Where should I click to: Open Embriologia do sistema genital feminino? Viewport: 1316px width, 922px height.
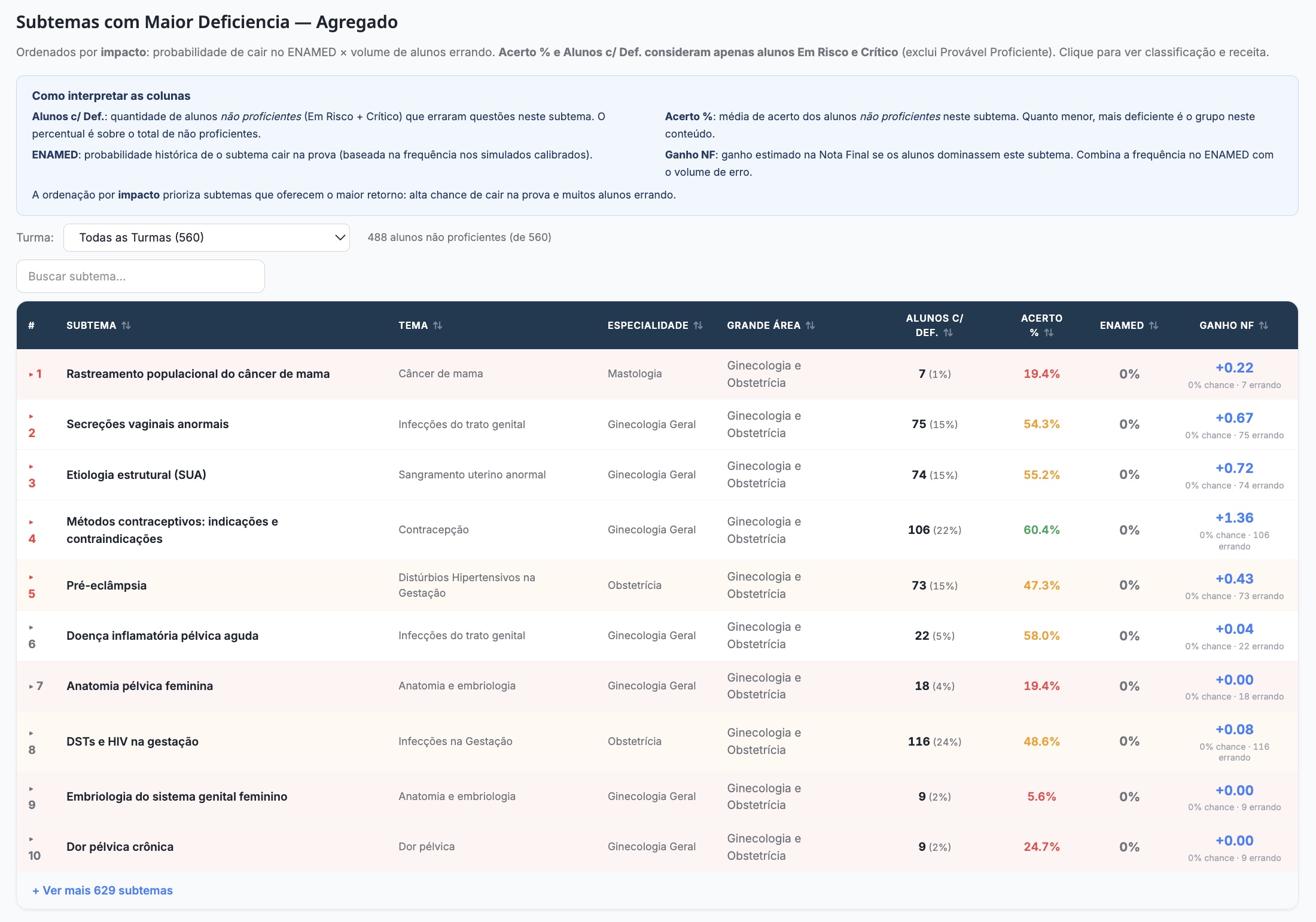pyautogui.click(x=176, y=796)
